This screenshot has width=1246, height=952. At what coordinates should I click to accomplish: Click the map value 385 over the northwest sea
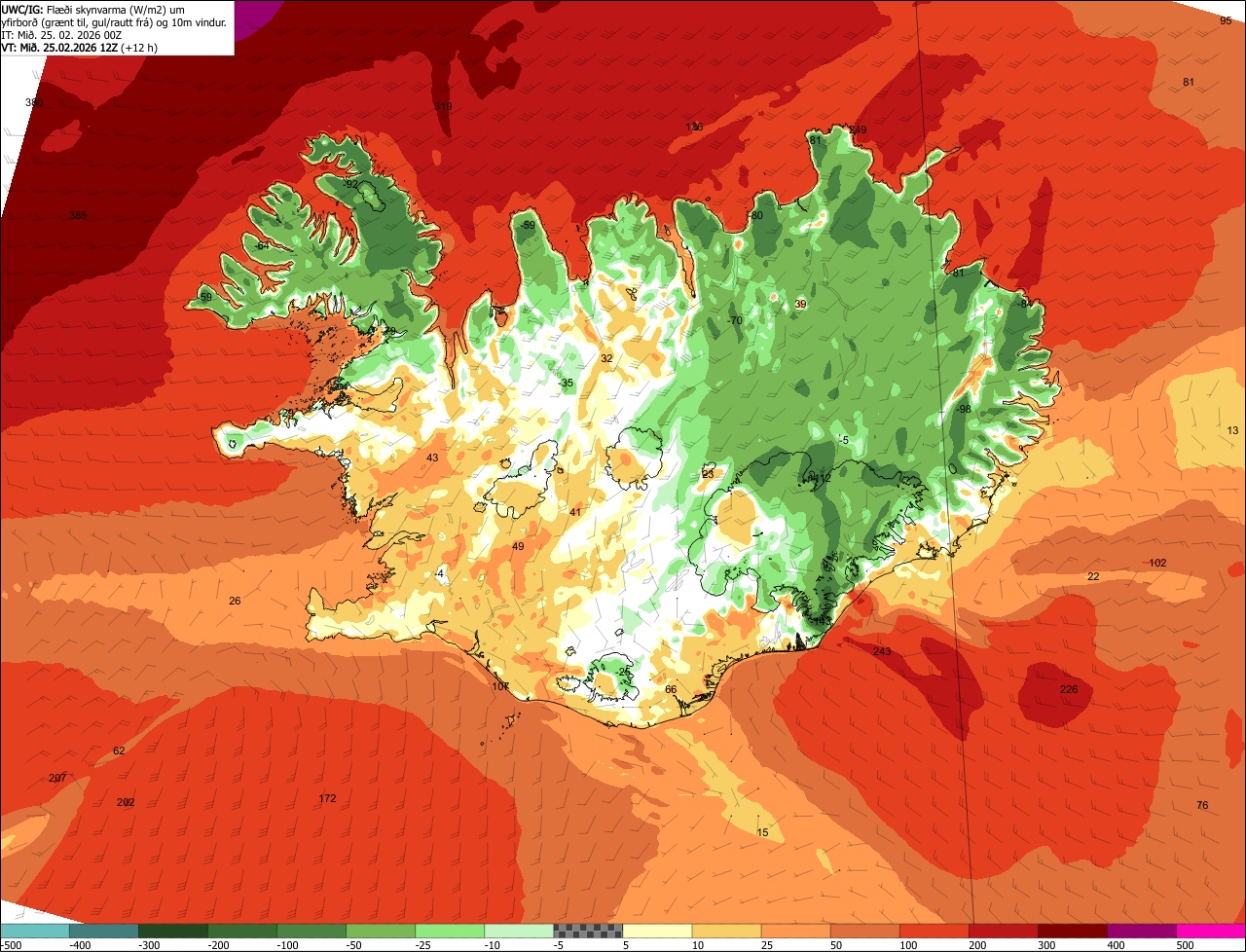coord(79,215)
